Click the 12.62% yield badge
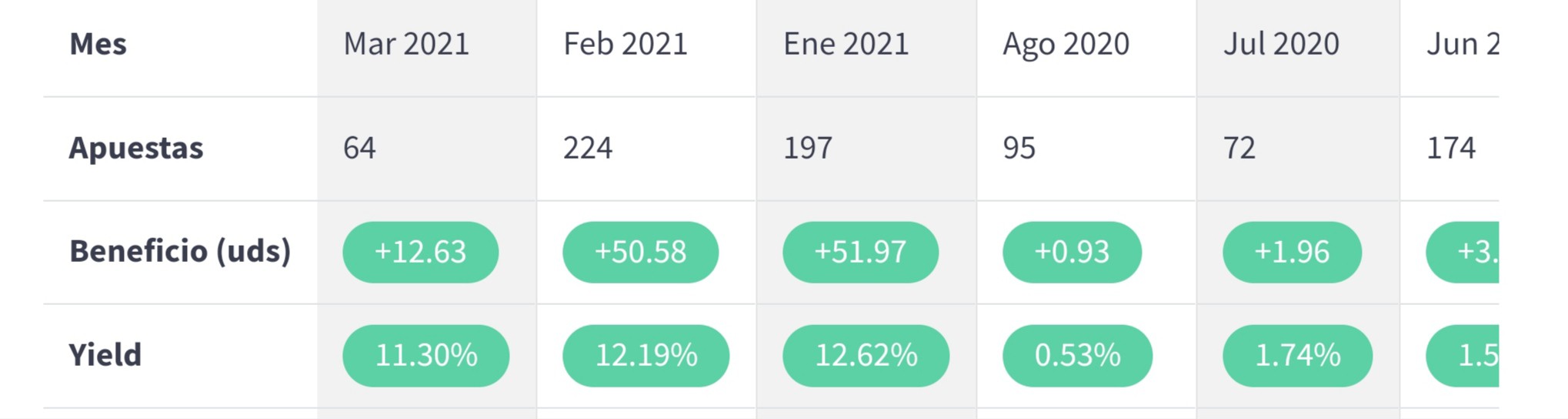 pos(866,356)
